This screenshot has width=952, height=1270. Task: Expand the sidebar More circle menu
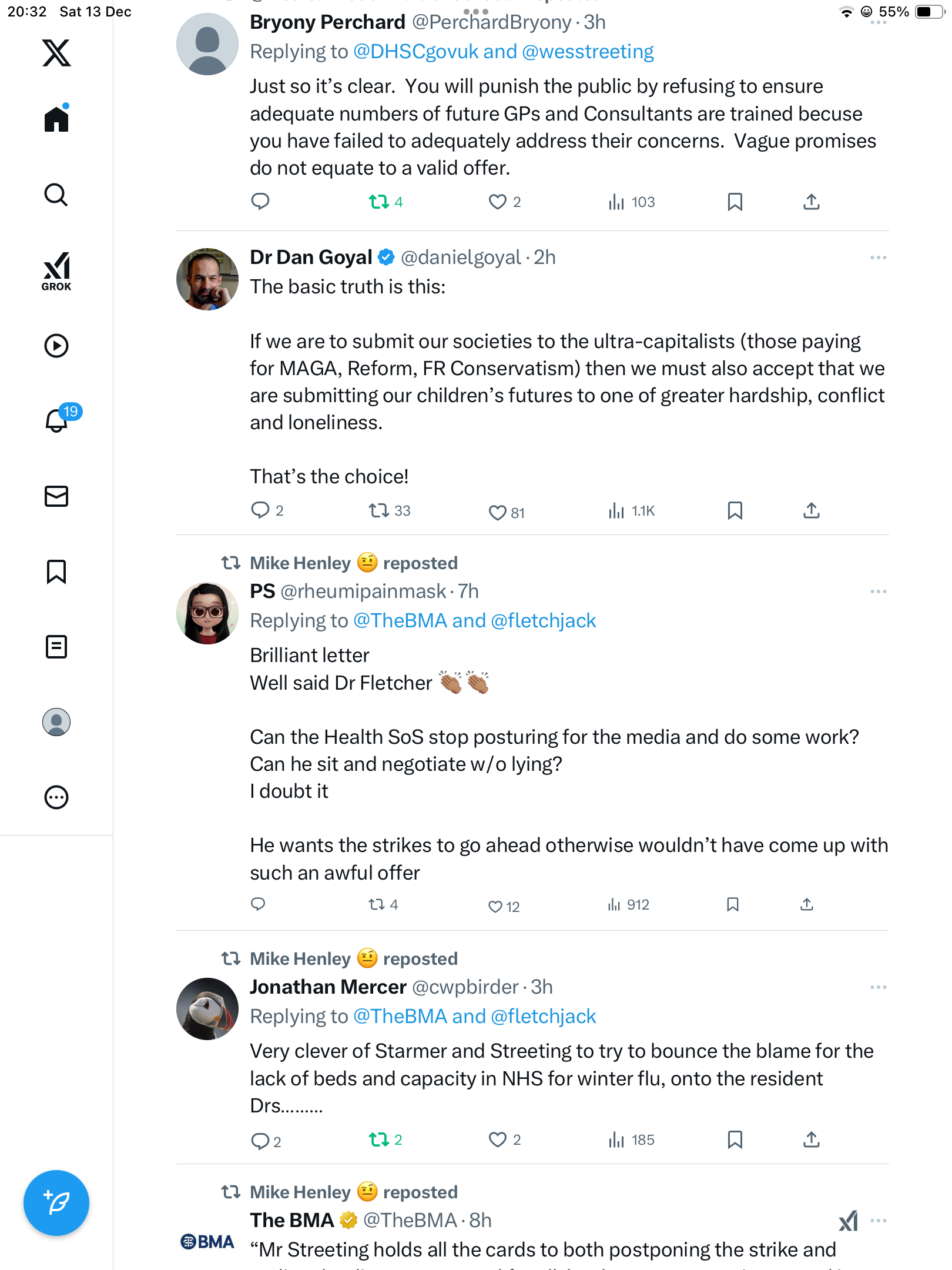pyautogui.click(x=56, y=797)
